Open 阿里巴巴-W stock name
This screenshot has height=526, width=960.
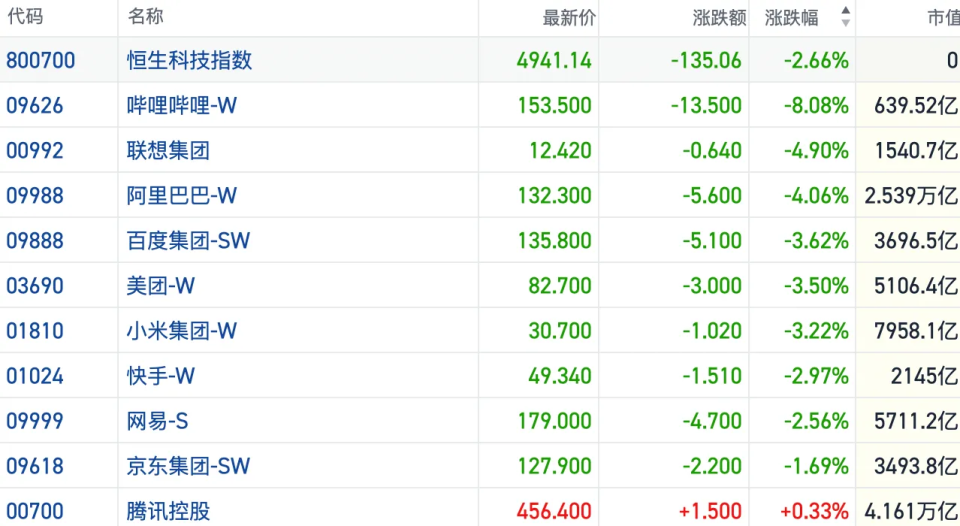[182, 196]
